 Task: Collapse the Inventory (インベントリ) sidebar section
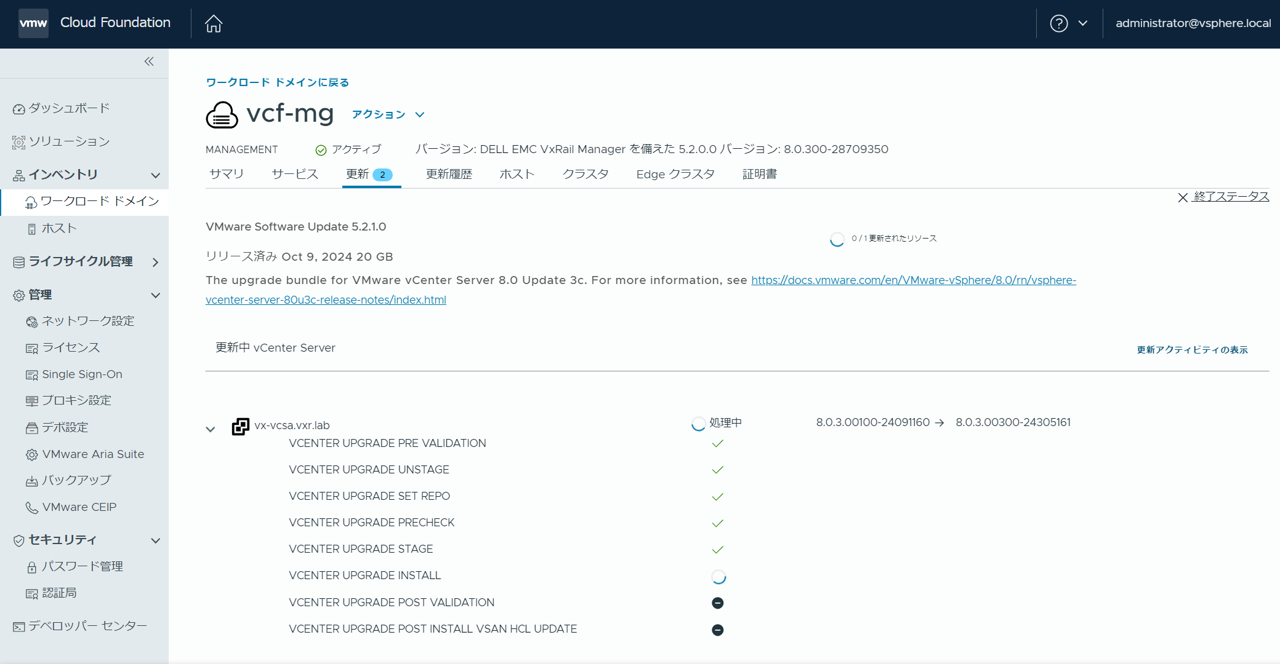(155, 175)
